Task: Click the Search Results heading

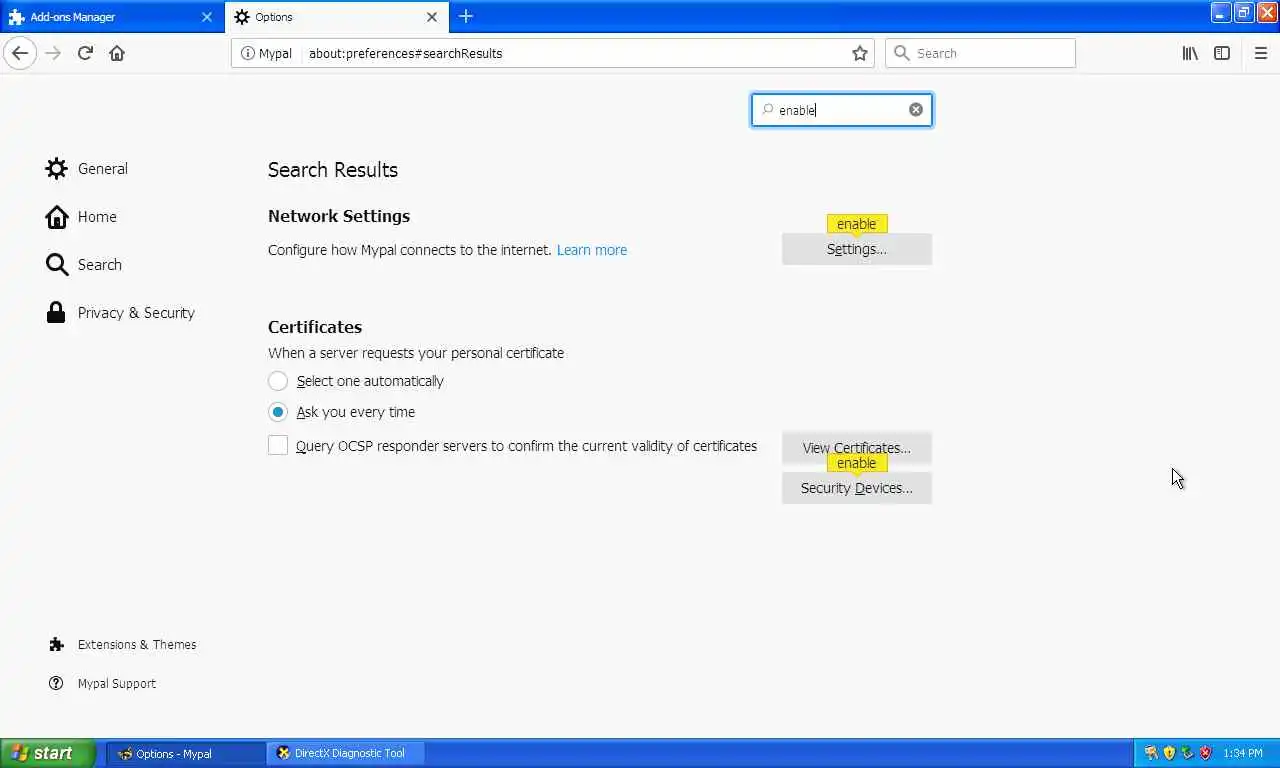Action: coord(333,170)
